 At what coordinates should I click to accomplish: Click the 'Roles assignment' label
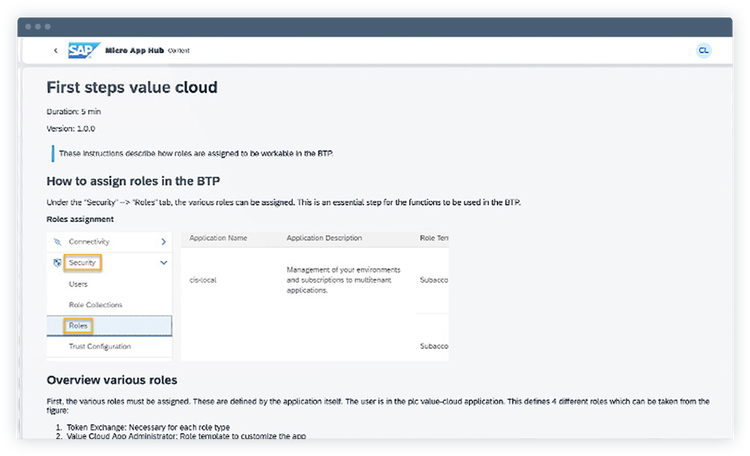coord(80,219)
